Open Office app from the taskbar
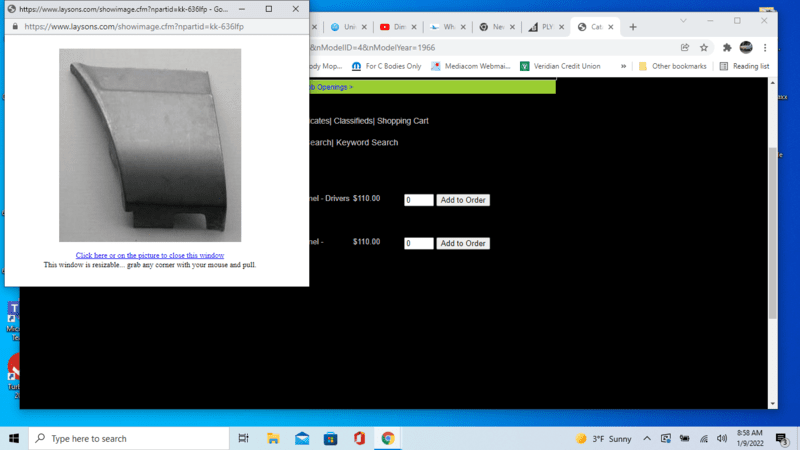The image size is (800, 450). tap(359, 438)
